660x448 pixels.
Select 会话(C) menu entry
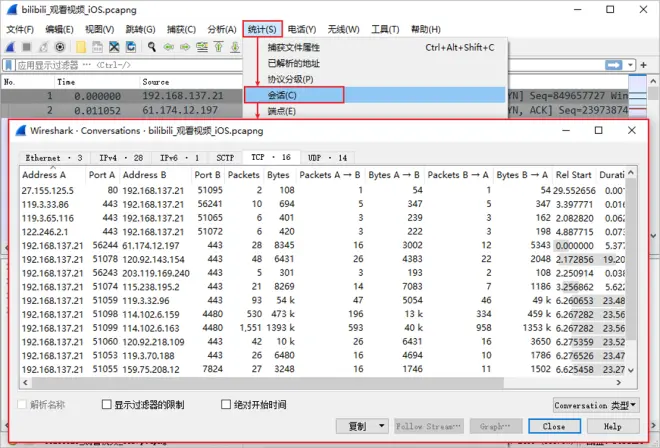pos(375,95)
